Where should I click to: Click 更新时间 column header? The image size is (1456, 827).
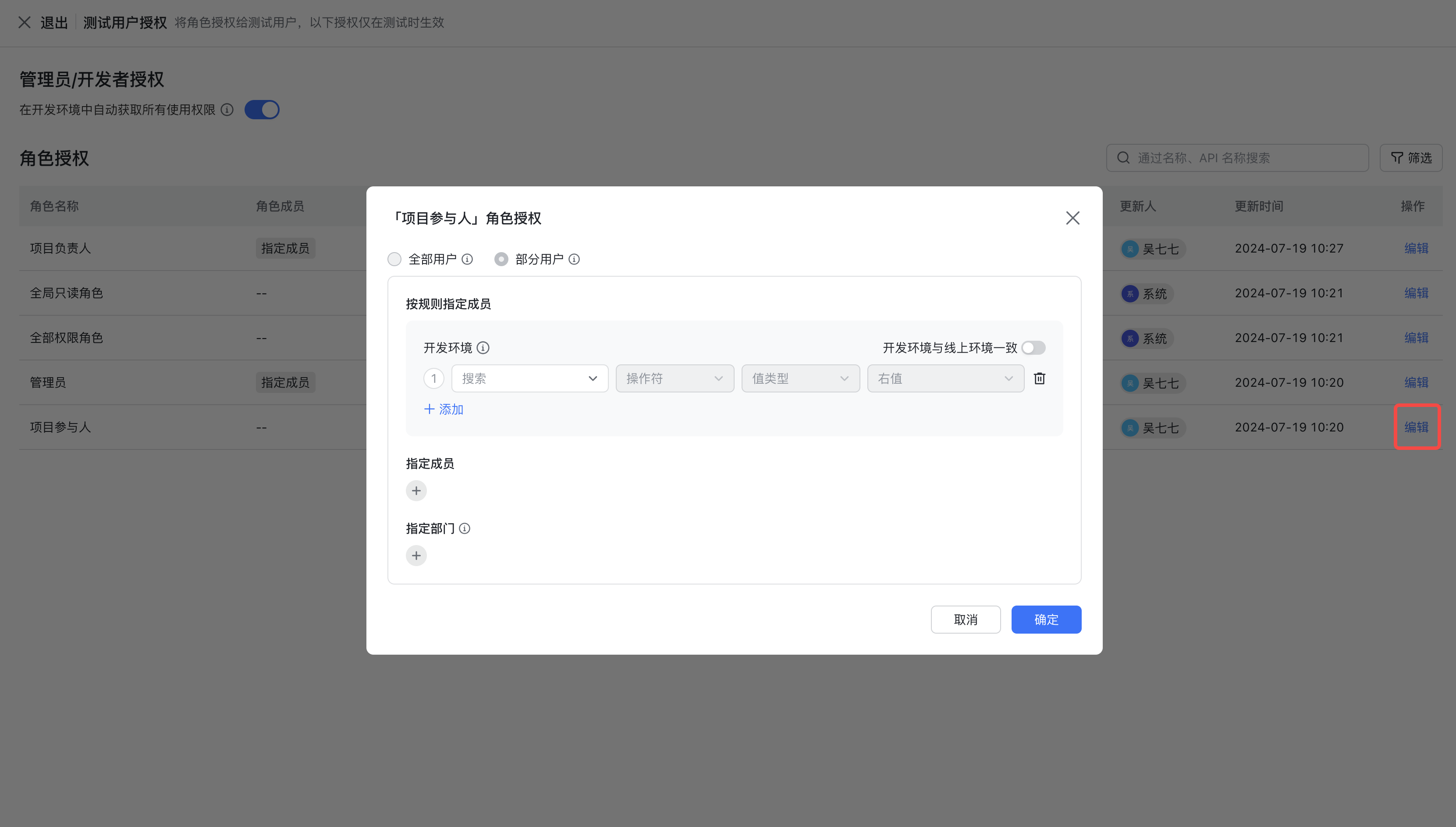coord(1259,206)
